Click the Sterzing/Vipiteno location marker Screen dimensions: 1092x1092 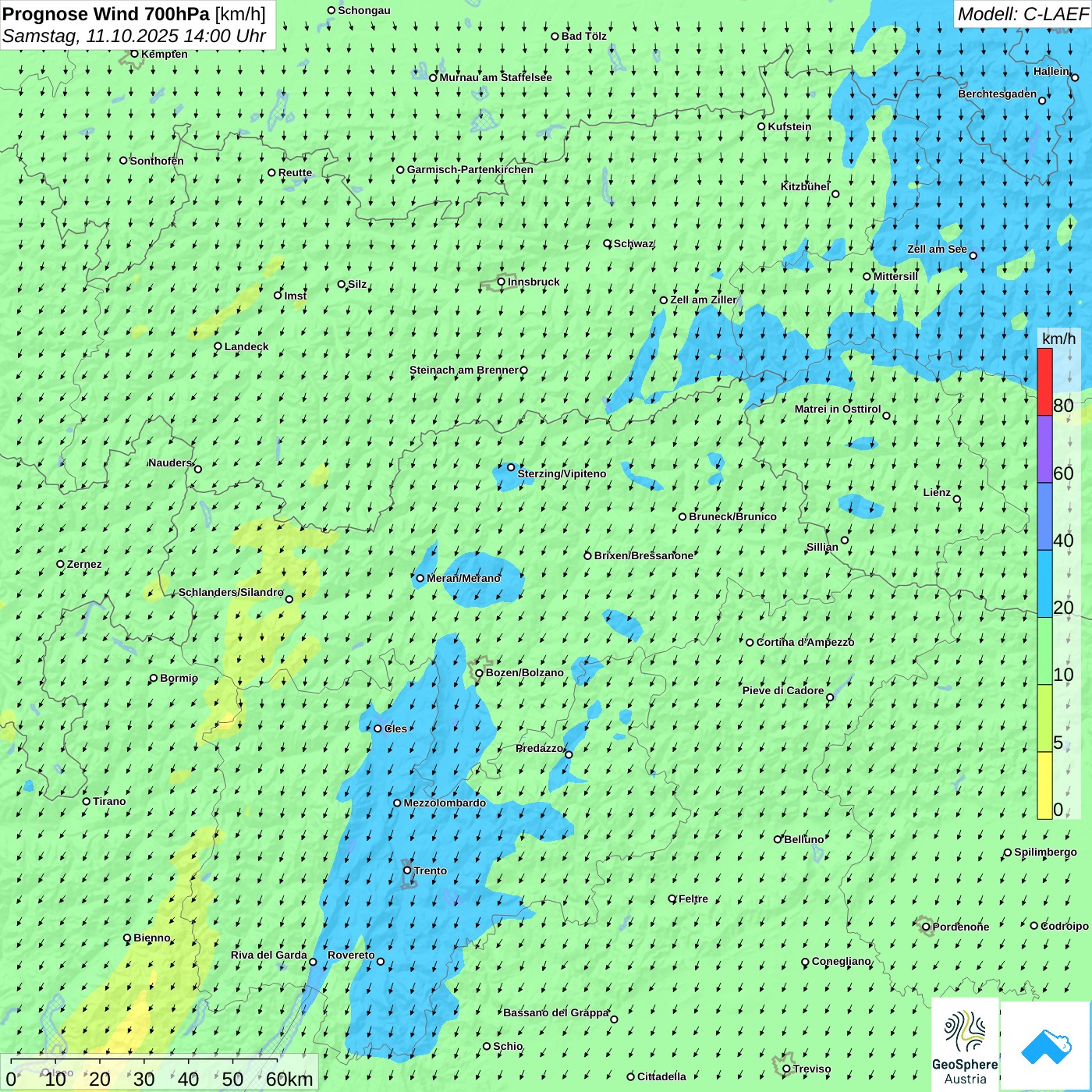pyautogui.click(x=511, y=467)
